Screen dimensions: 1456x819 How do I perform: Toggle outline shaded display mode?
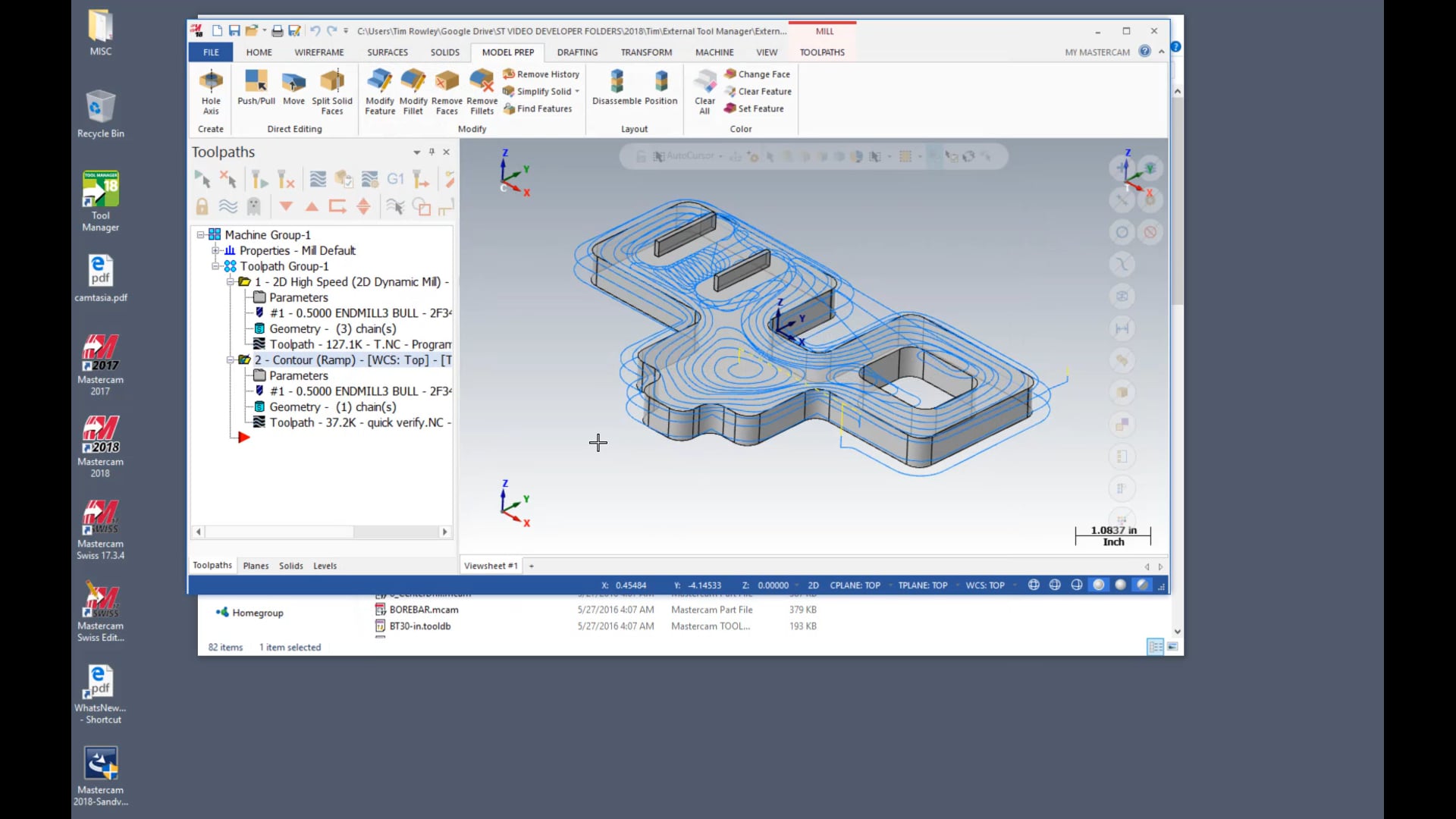coord(1099,585)
